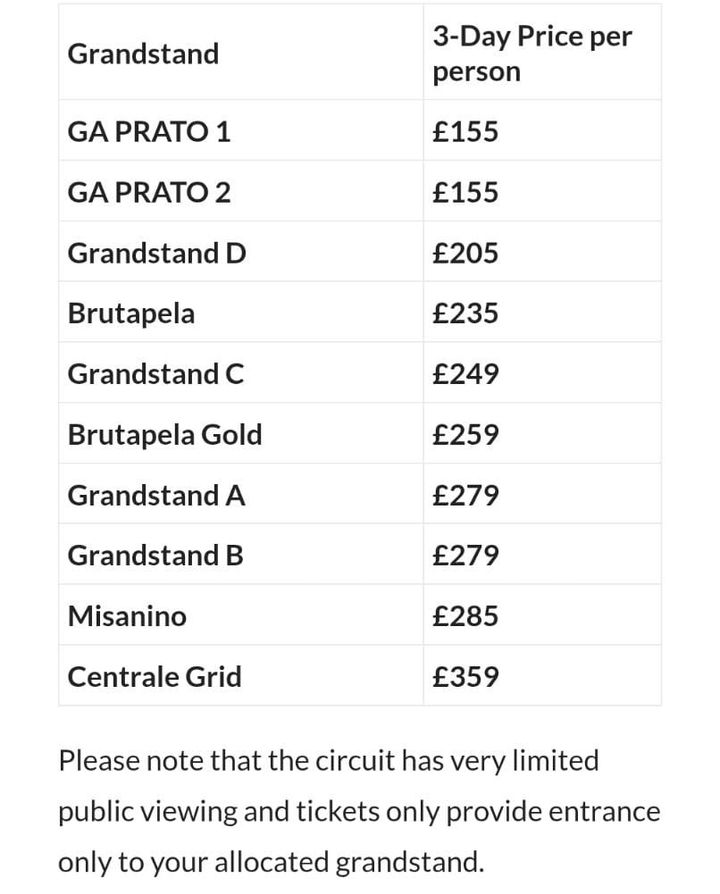Select the GA PRATO 2 row
The image size is (720, 894).
point(360,192)
